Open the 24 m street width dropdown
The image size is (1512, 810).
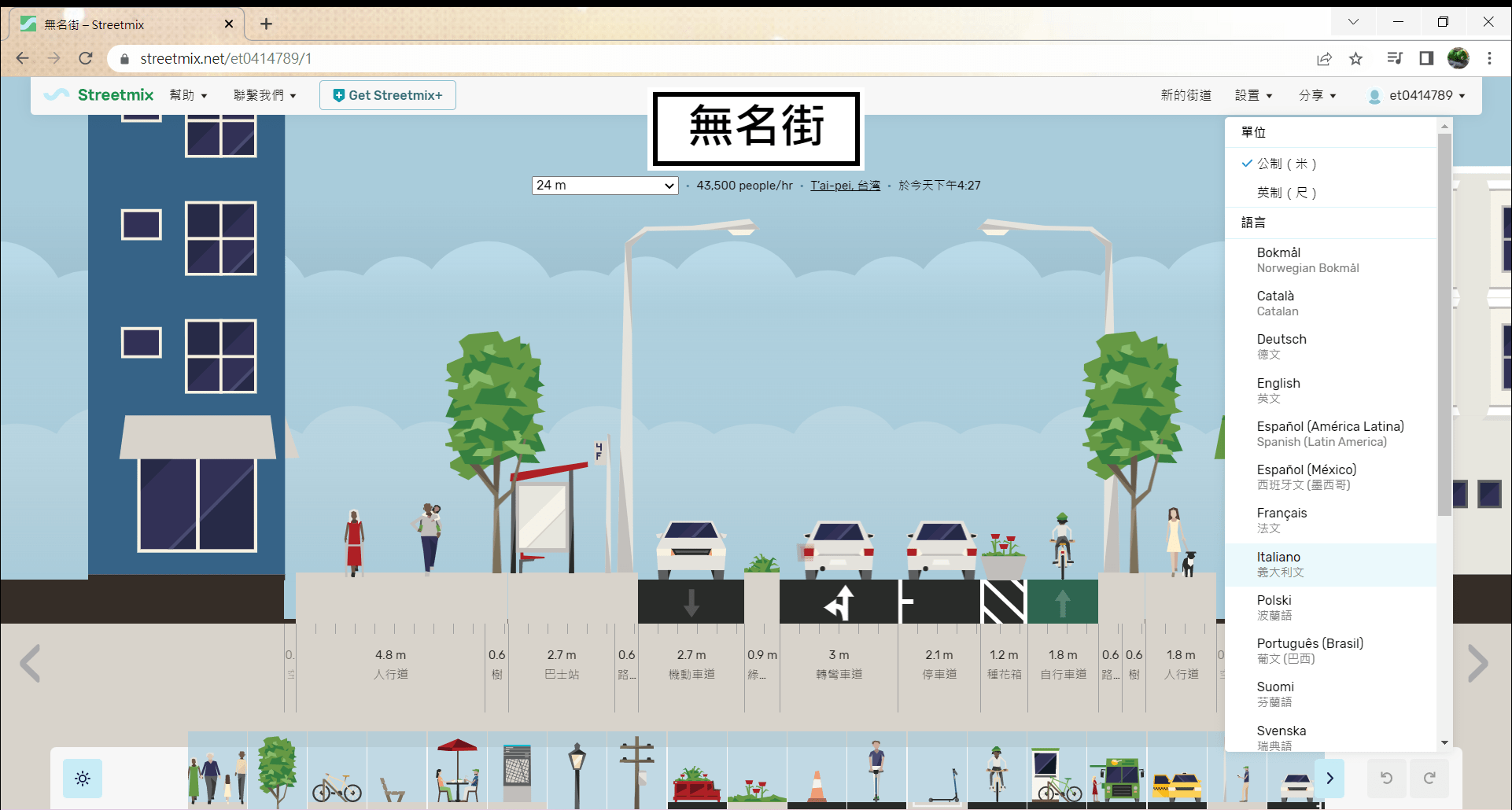604,186
